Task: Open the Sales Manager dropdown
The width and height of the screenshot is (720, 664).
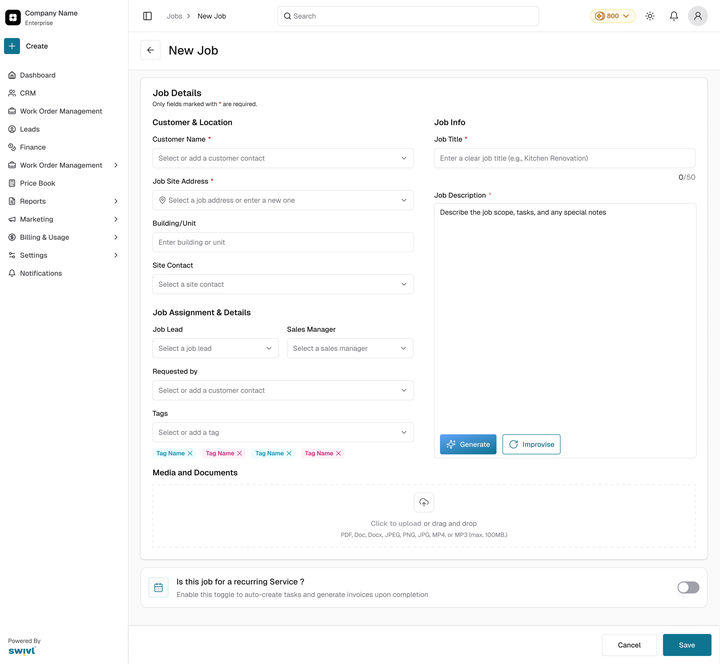Action: coord(350,349)
